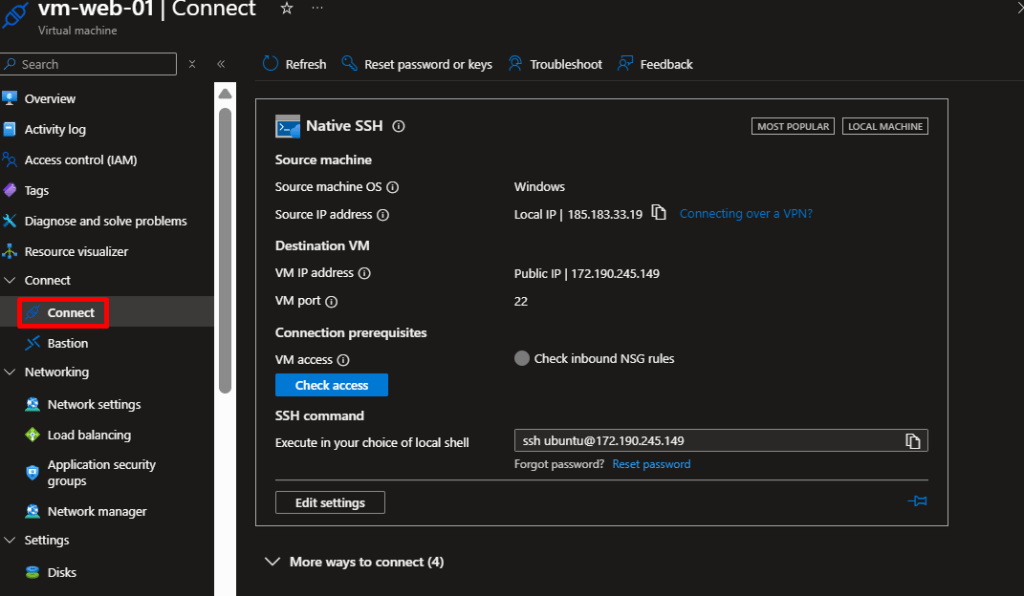Copy the source IP address
The image size is (1024, 596).
658,213
